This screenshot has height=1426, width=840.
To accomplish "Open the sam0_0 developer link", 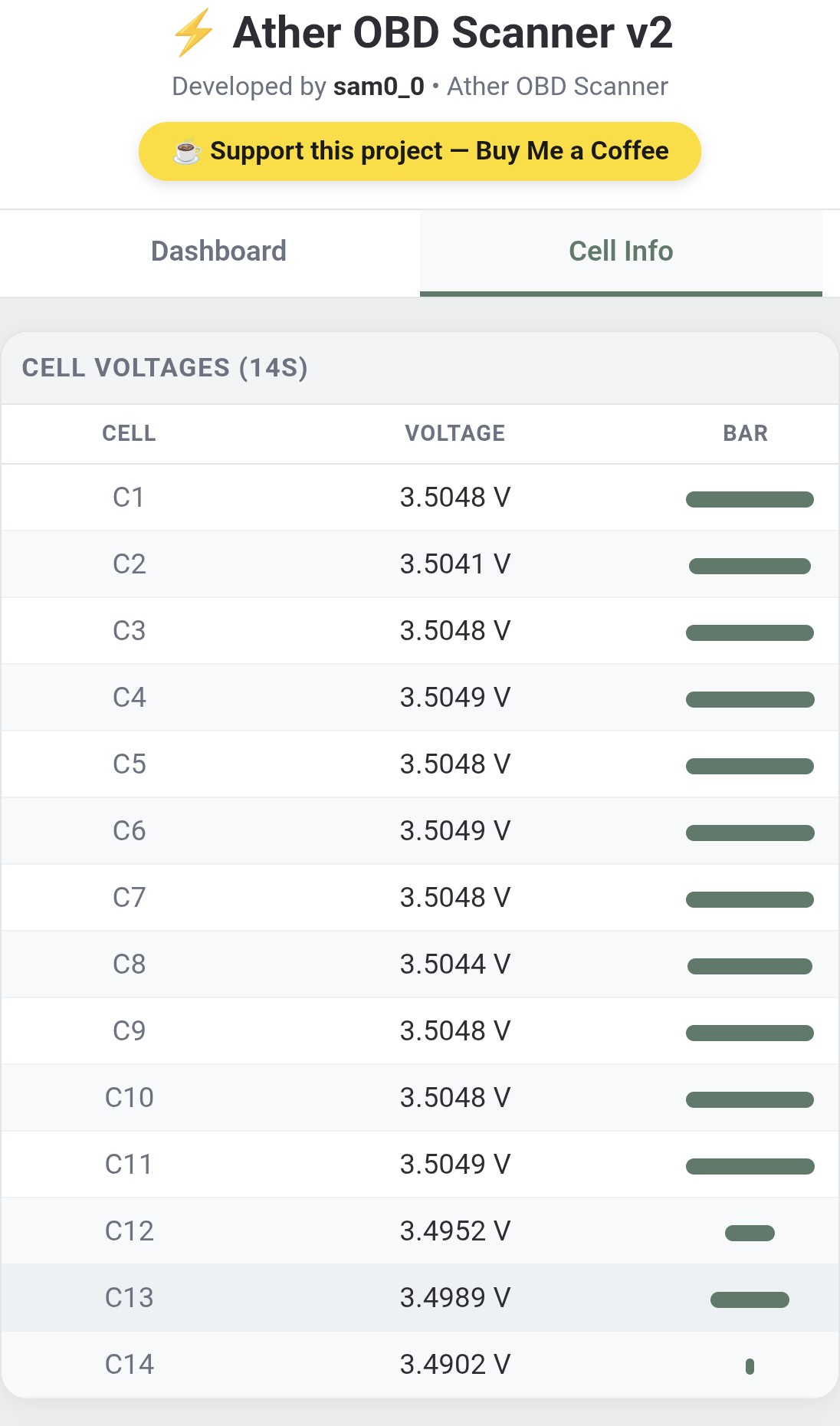I will click(x=379, y=87).
